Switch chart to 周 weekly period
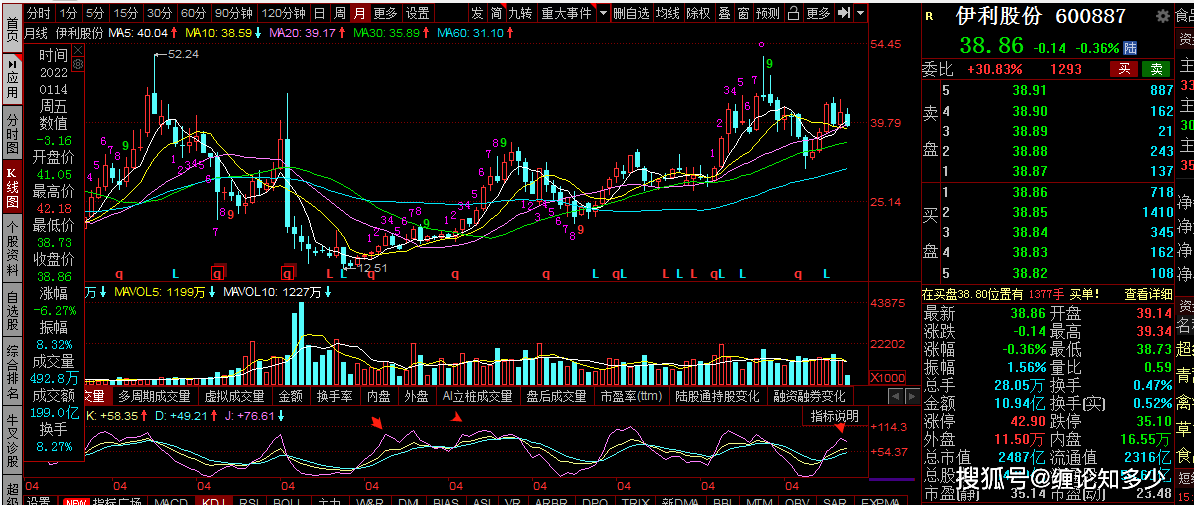Screen dimensions: 1194x505 (340, 13)
